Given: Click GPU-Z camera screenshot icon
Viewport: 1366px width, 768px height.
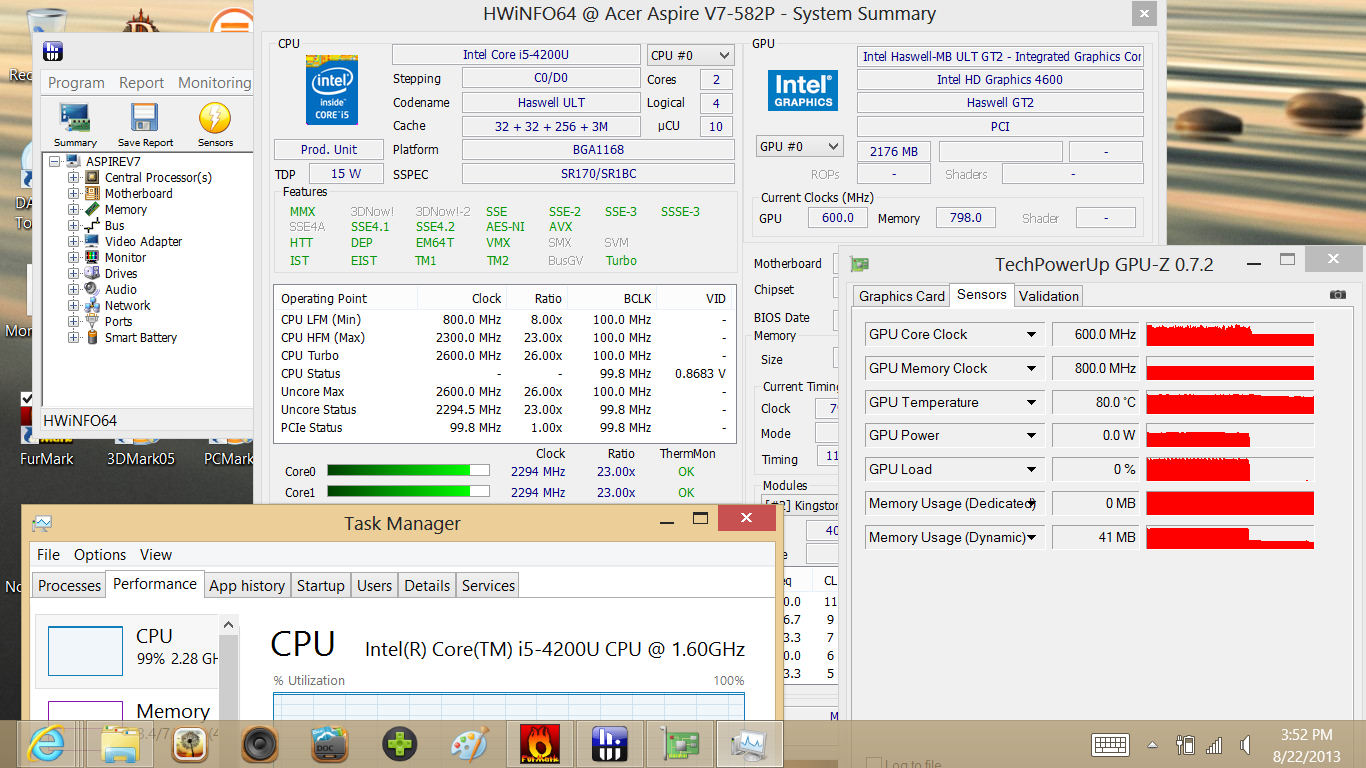Looking at the screenshot, I should [1337, 295].
